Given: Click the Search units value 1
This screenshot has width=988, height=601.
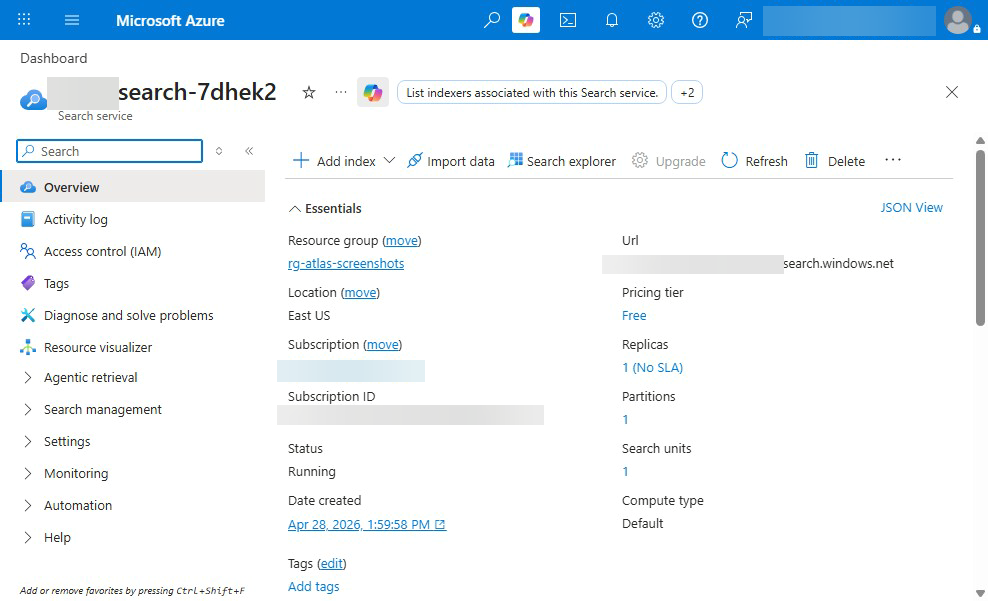Looking at the screenshot, I should pos(625,472).
